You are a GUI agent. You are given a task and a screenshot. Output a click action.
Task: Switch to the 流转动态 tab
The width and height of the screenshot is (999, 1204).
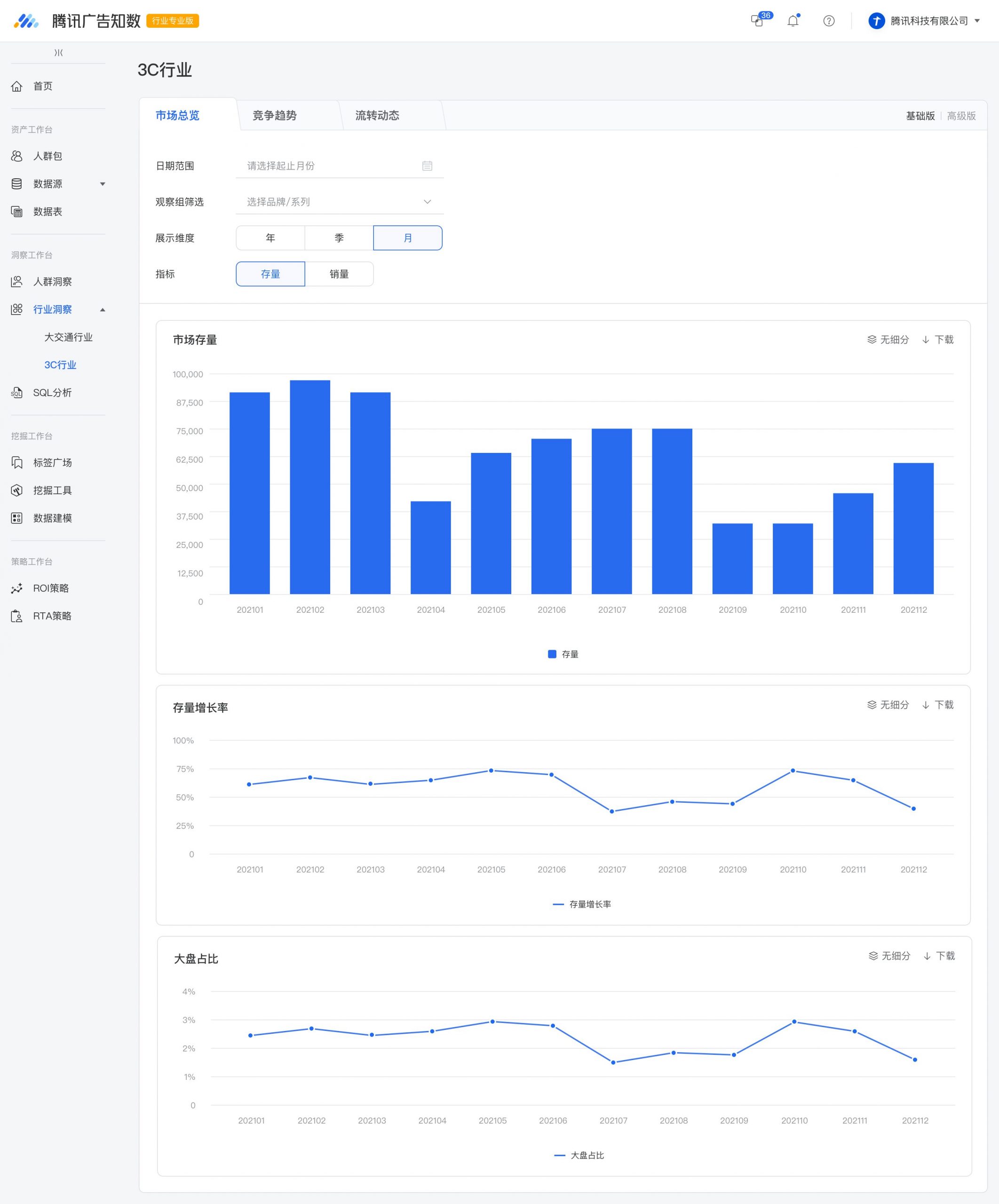377,116
